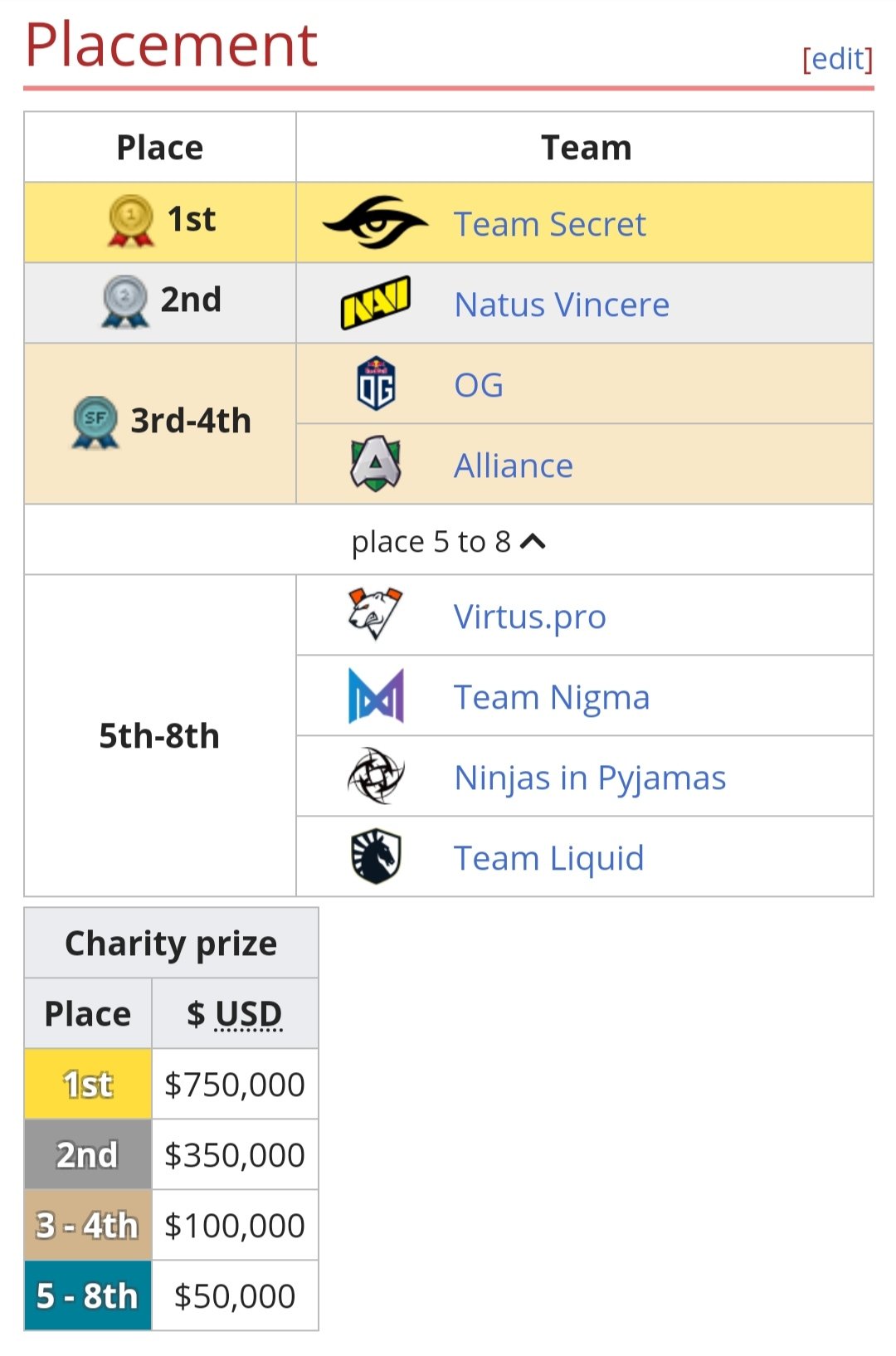Click the Alliance team logo icon
Viewport: 896px width, 1356px height.
pos(376,464)
